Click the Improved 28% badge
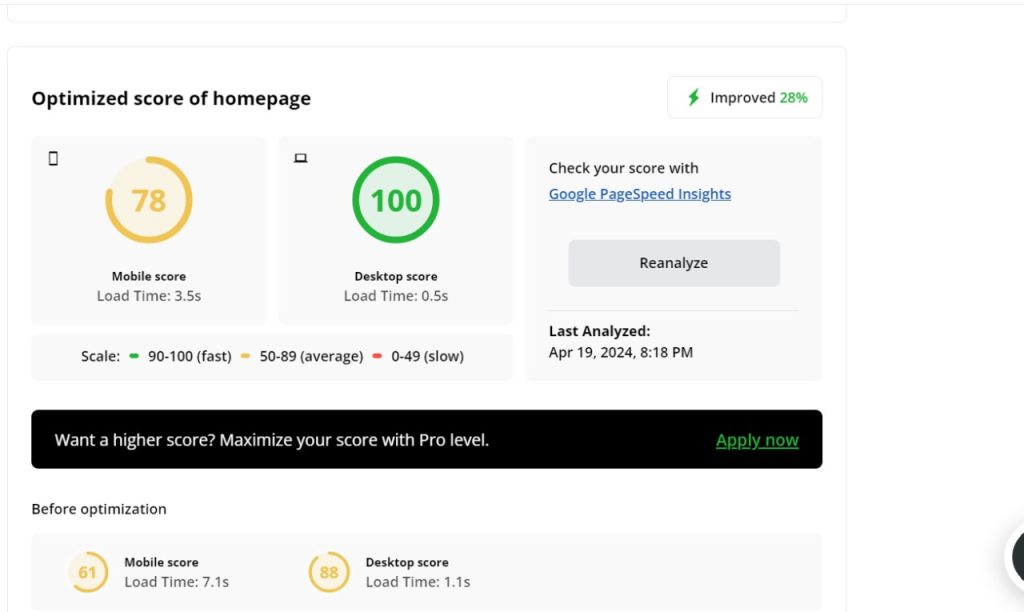Image resolution: width=1024 pixels, height=612 pixels. click(744, 97)
